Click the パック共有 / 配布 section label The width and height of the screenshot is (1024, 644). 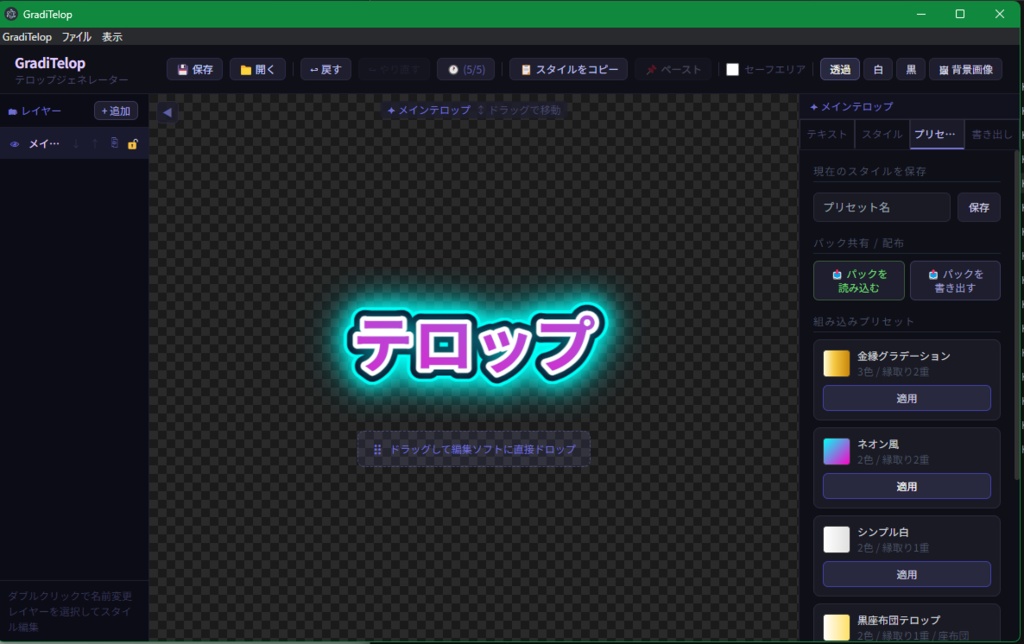tap(858, 243)
